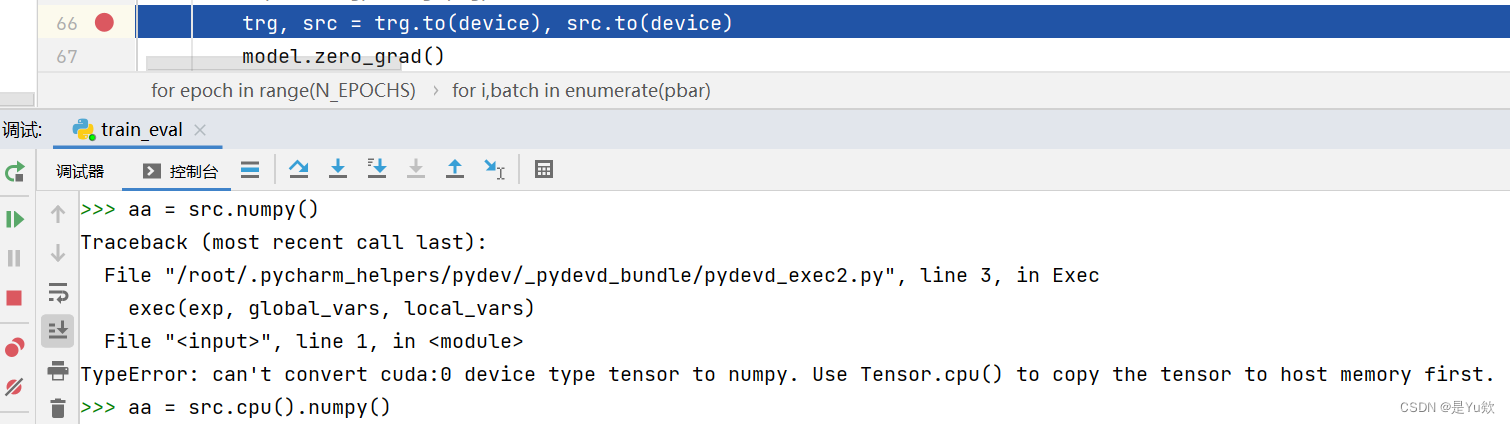
Task: Stop debugging with red square icon
Action: (x=14, y=298)
